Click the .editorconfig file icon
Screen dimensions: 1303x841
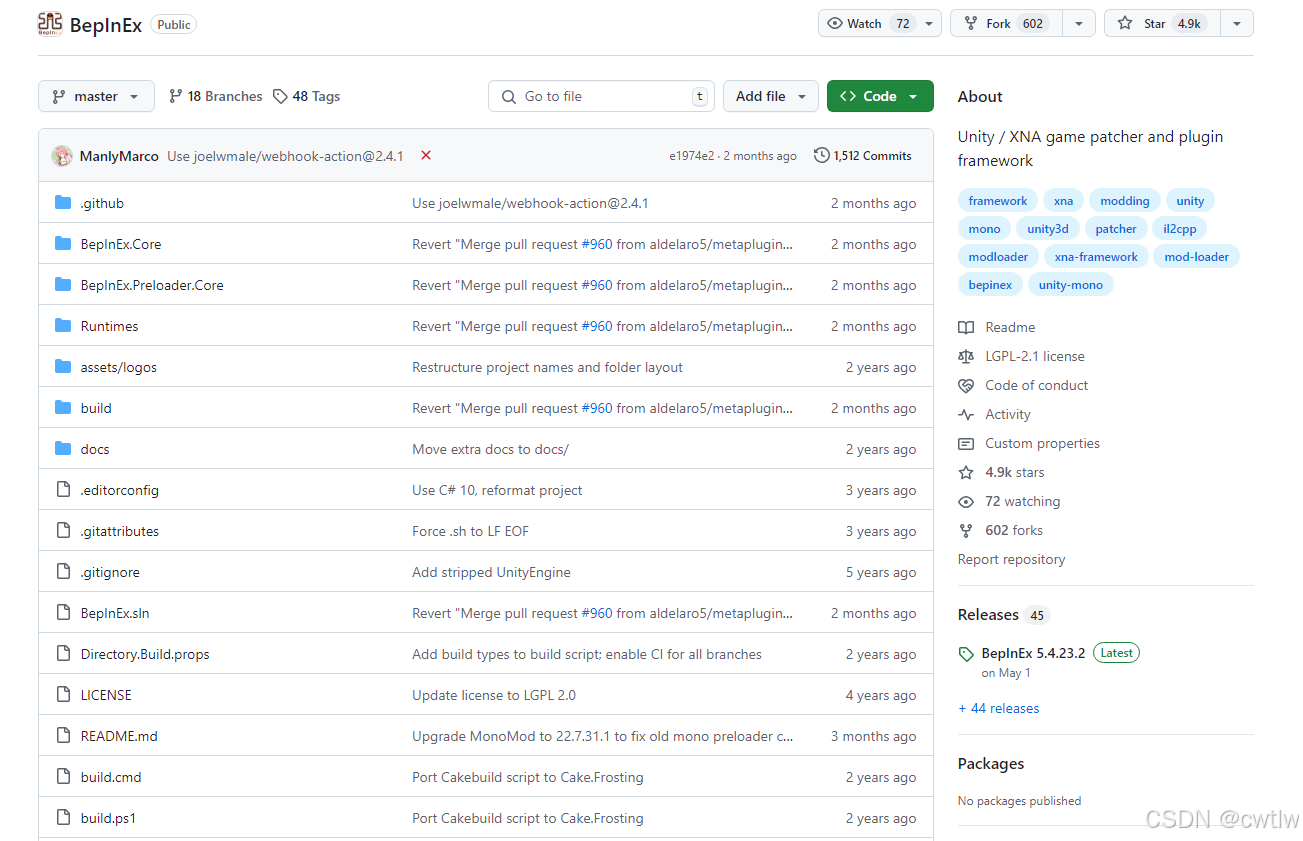[63, 490]
